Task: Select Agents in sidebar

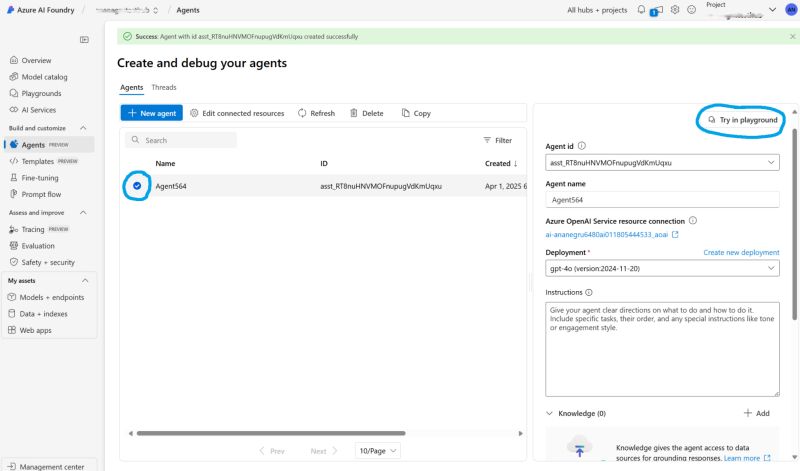Action: [x=49, y=145]
